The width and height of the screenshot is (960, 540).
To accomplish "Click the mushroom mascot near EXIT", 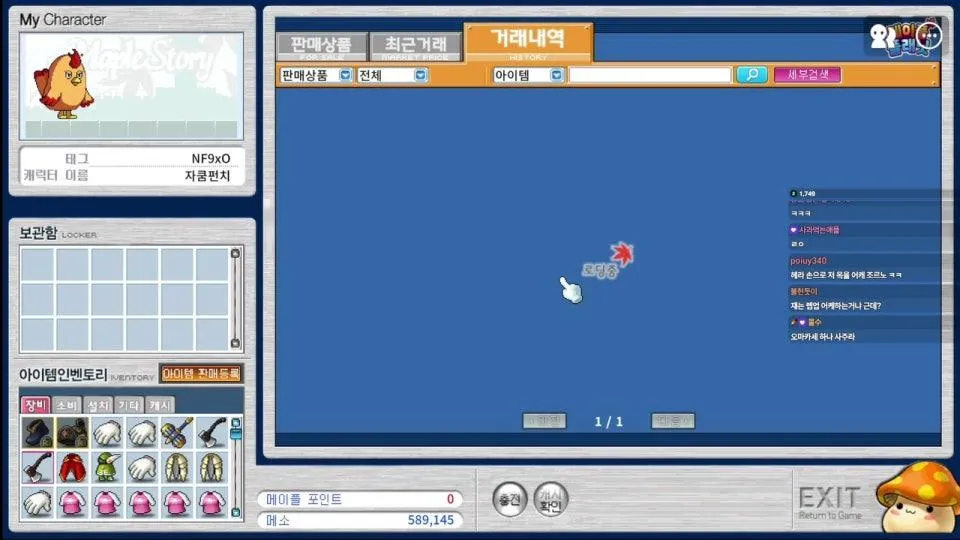I will pos(917,497).
